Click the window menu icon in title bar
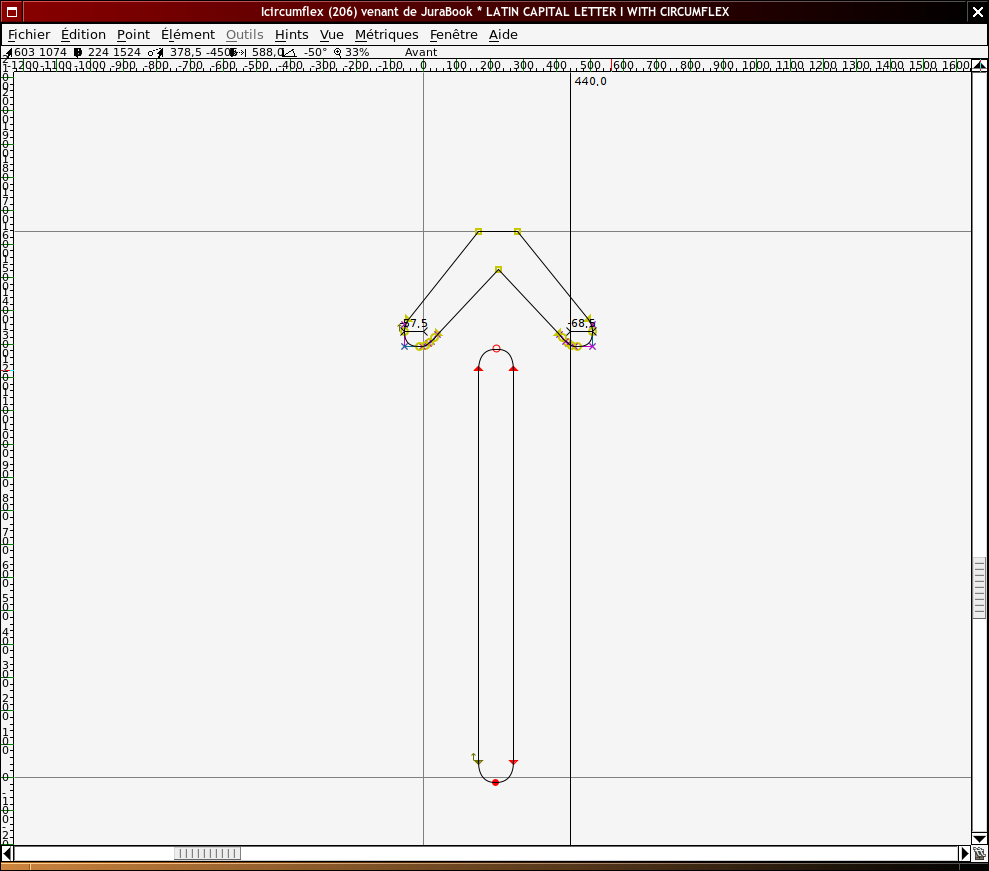 (11, 11)
